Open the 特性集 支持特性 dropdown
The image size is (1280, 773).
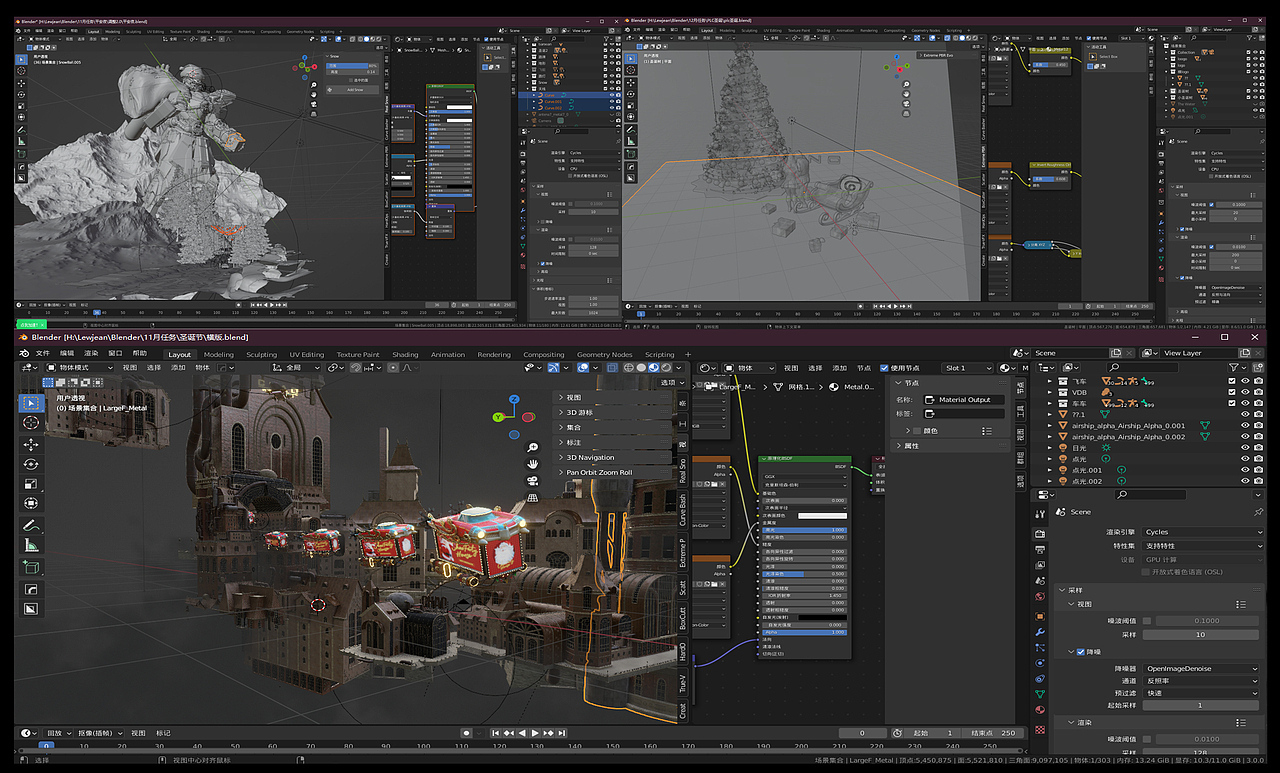1203,546
